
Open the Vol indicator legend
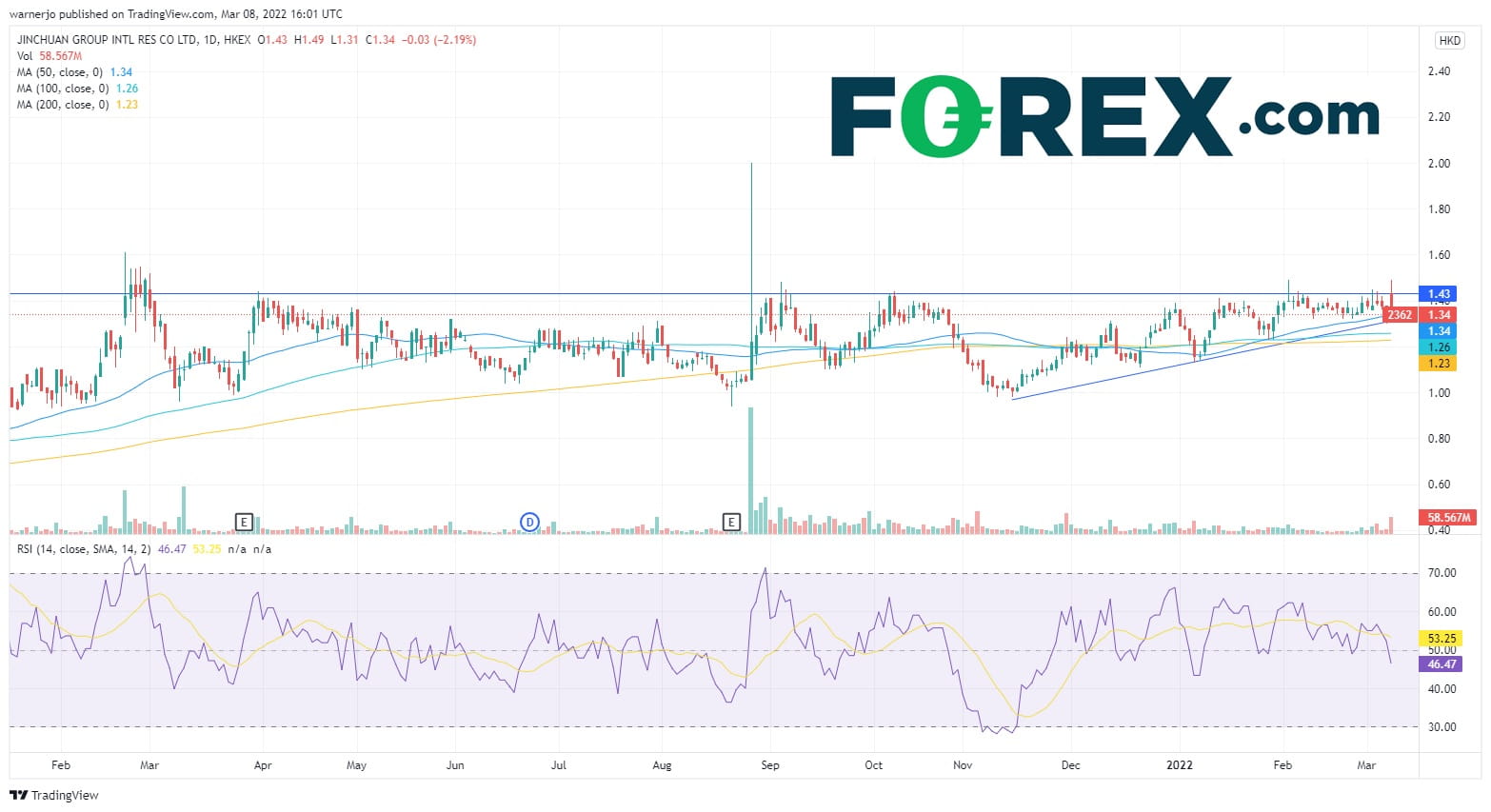25,56
